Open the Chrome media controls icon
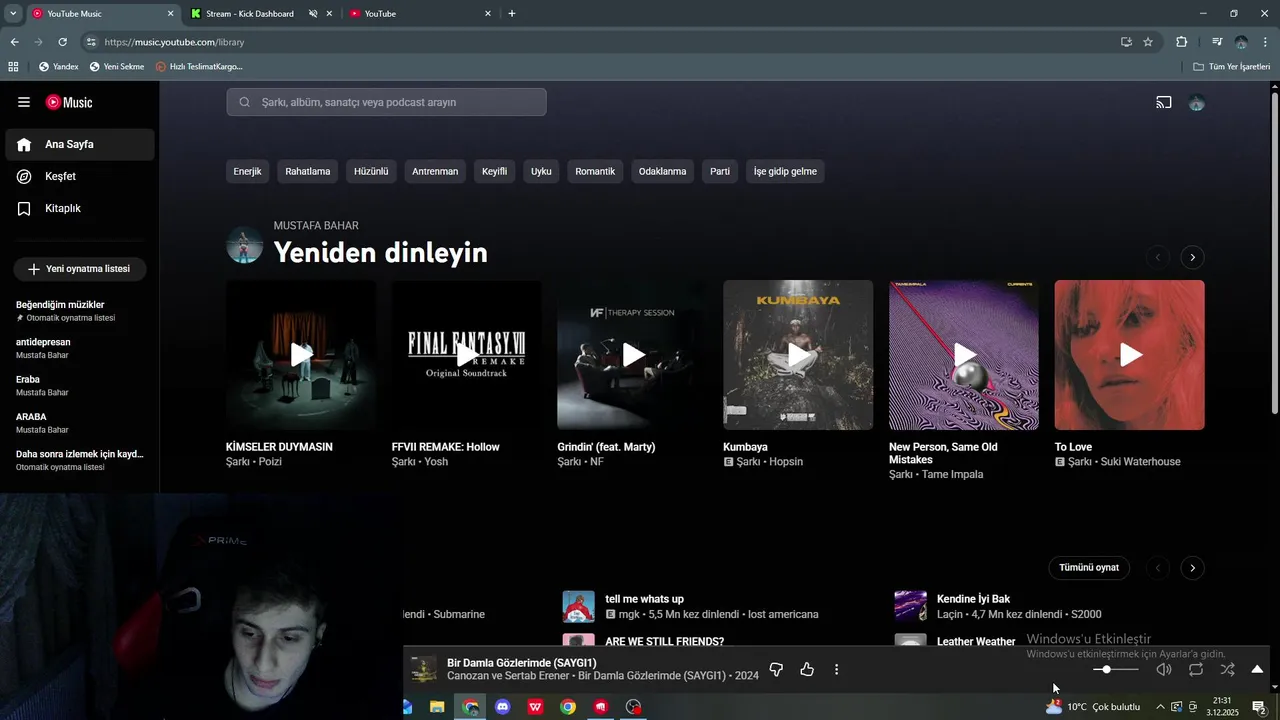 click(1217, 42)
